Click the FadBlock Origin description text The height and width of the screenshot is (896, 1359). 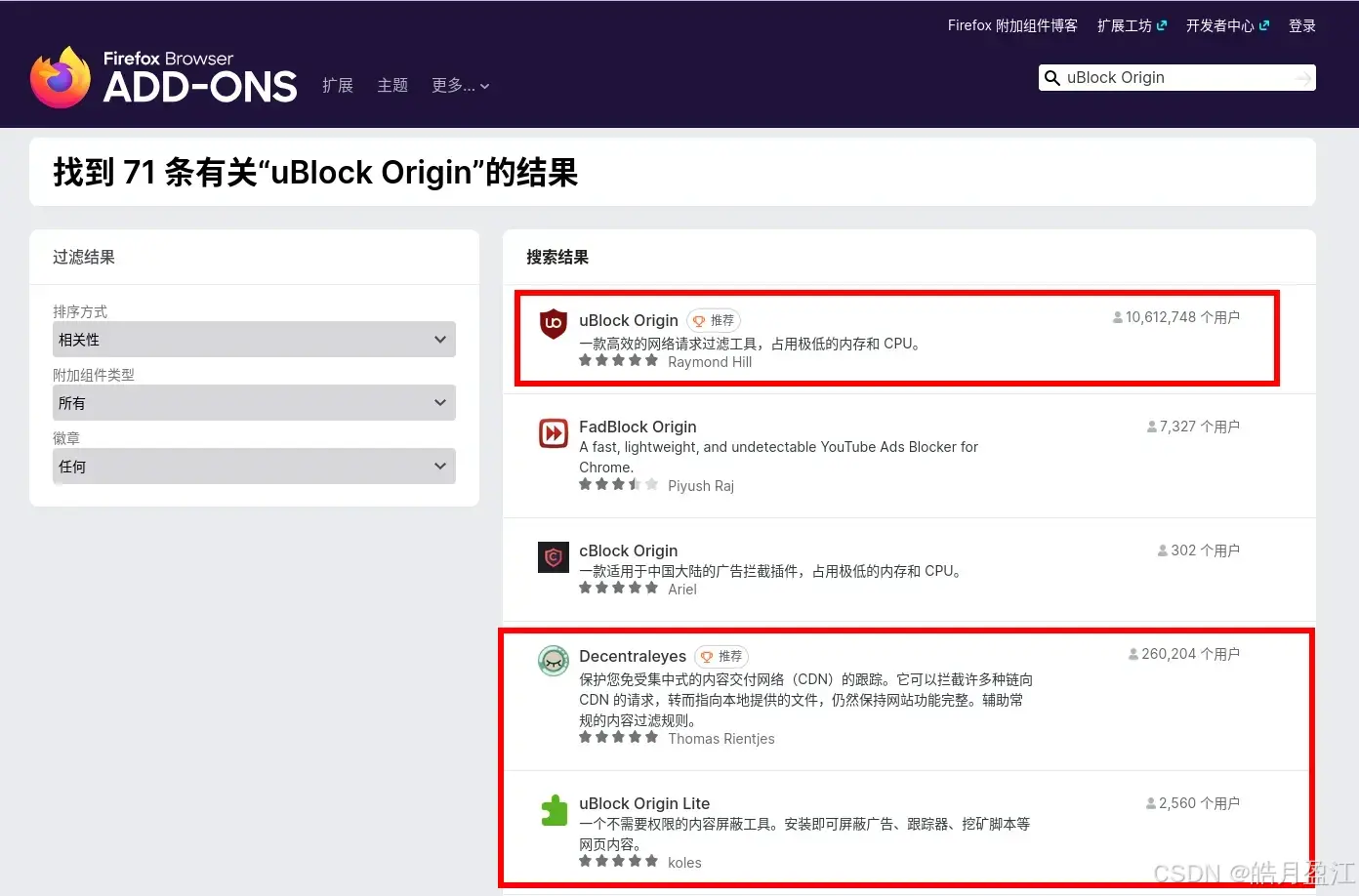[x=778, y=457]
